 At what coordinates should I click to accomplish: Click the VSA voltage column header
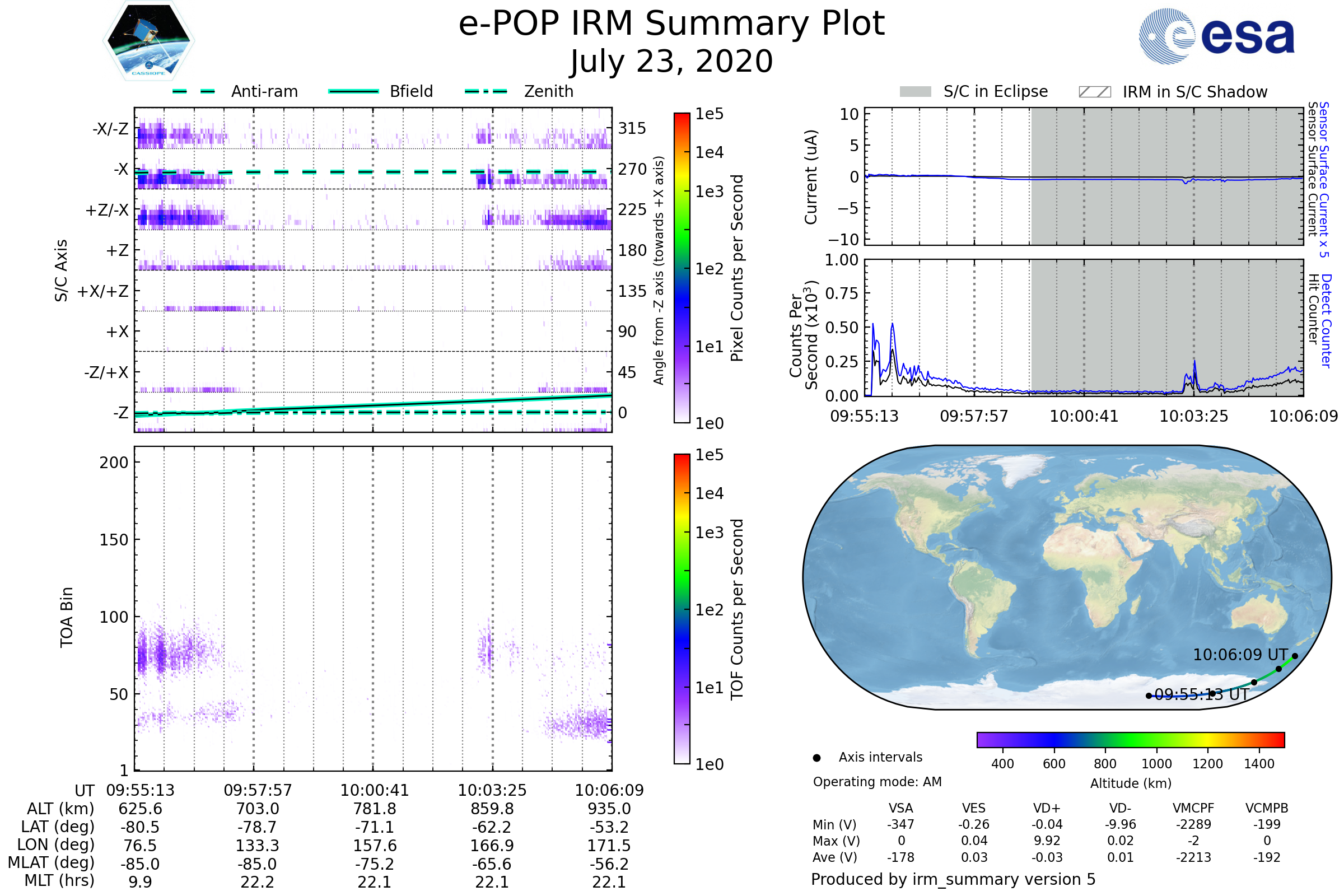click(x=900, y=808)
